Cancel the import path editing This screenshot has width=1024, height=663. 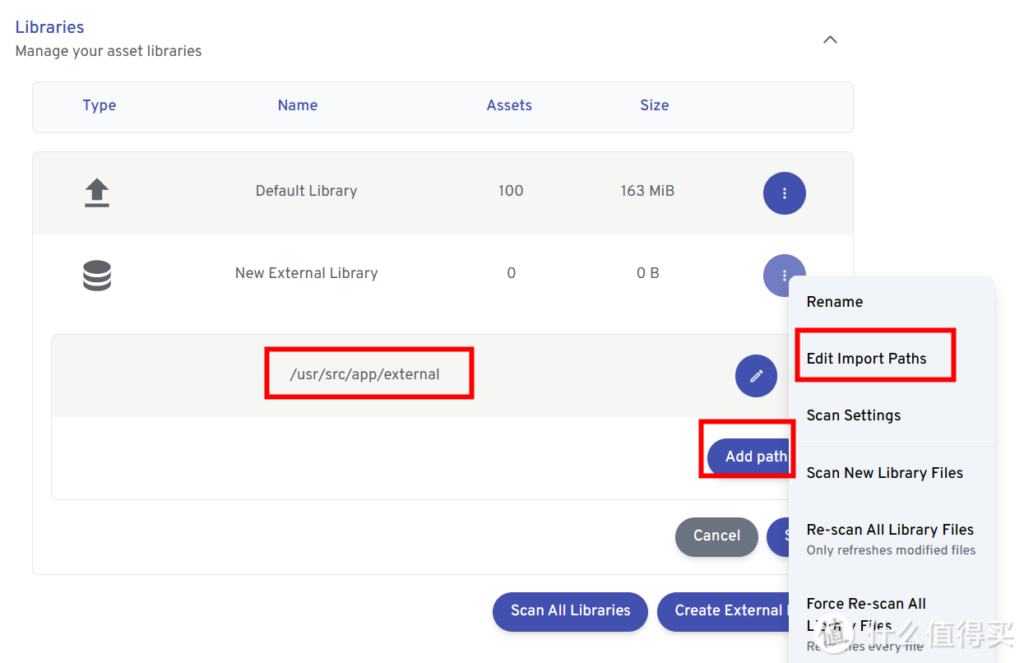(x=716, y=536)
